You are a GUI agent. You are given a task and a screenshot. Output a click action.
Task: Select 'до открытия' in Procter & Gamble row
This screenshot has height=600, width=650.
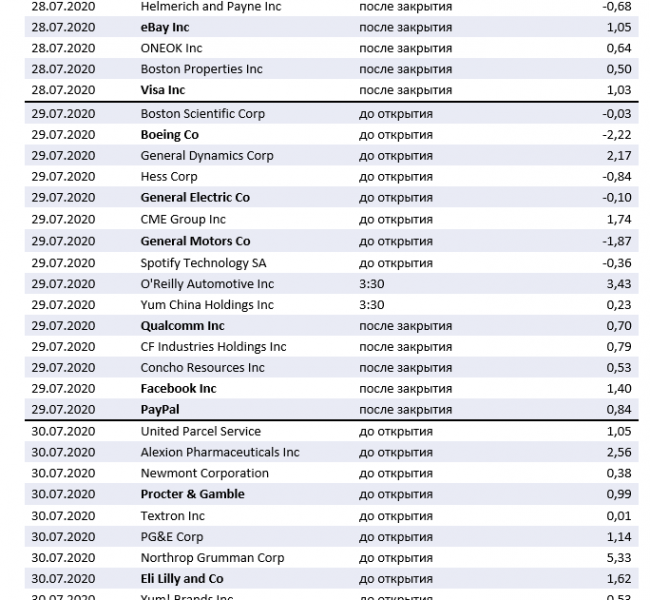click(x=396, y=494)
